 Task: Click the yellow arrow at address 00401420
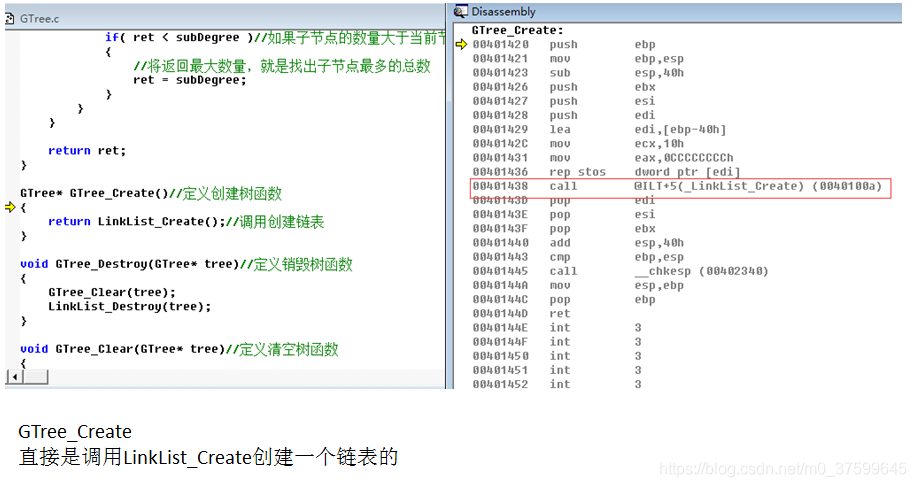tap(462, 44)
